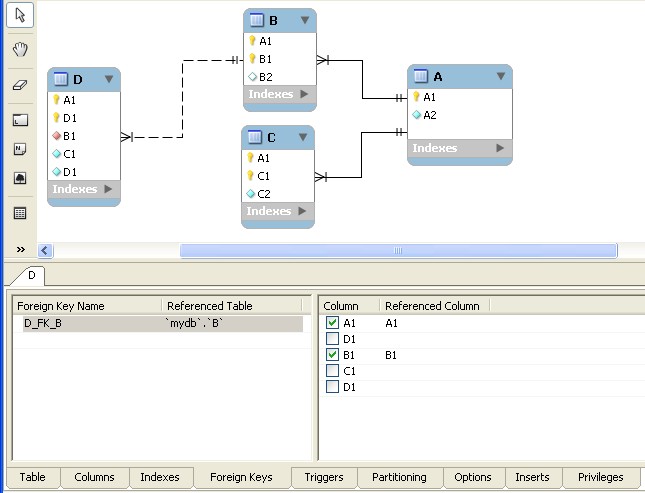Pick the text note tool
Screen dimensions: 645x493
[20, 149]
